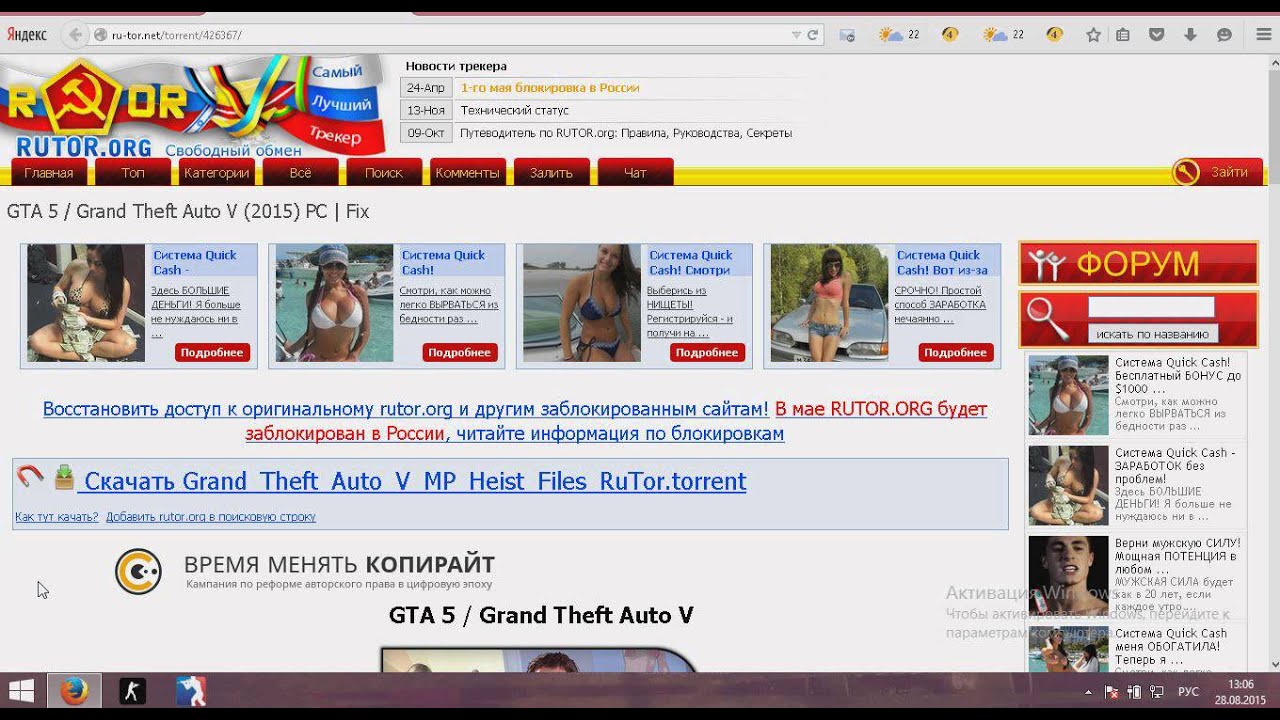Click the РУС language indicator in tray
The height and width of the screenshot is (720, 1280).
point(1188,692)
